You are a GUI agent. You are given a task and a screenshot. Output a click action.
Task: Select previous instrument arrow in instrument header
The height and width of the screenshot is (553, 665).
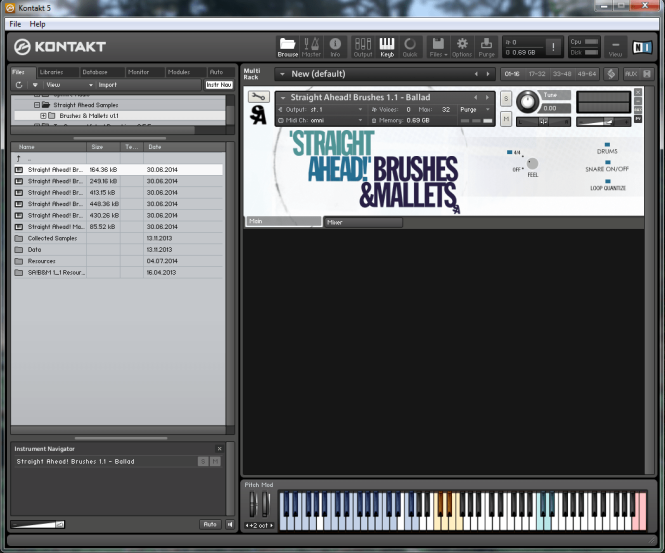(x=476, y=98)
